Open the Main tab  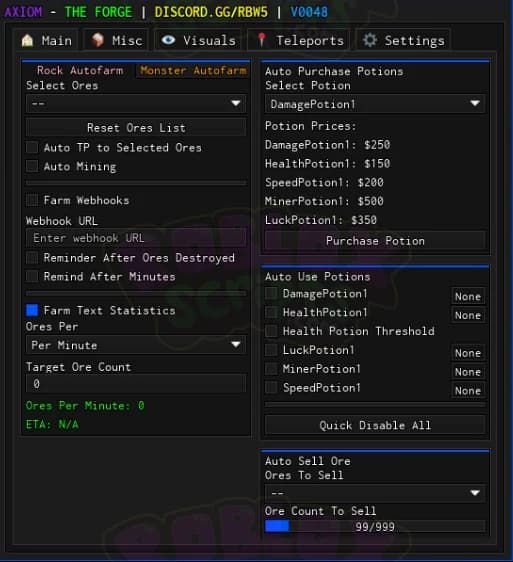tap(47, 40)
